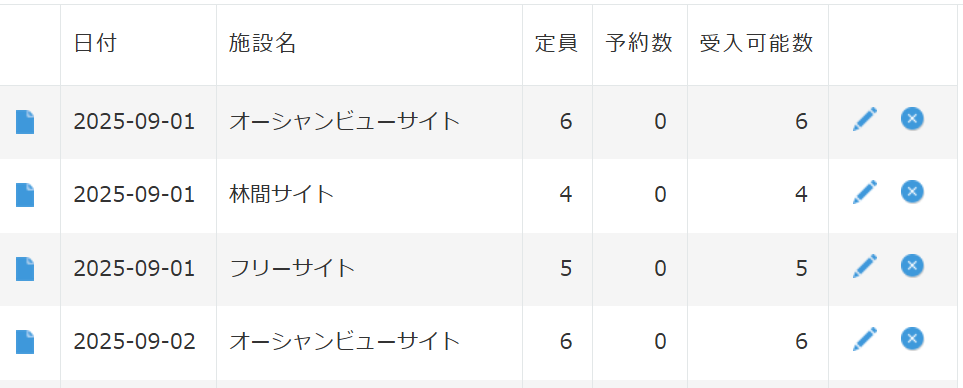
Task: Edit the 林間サイト row with pencil icon
Action: (865, 192)
